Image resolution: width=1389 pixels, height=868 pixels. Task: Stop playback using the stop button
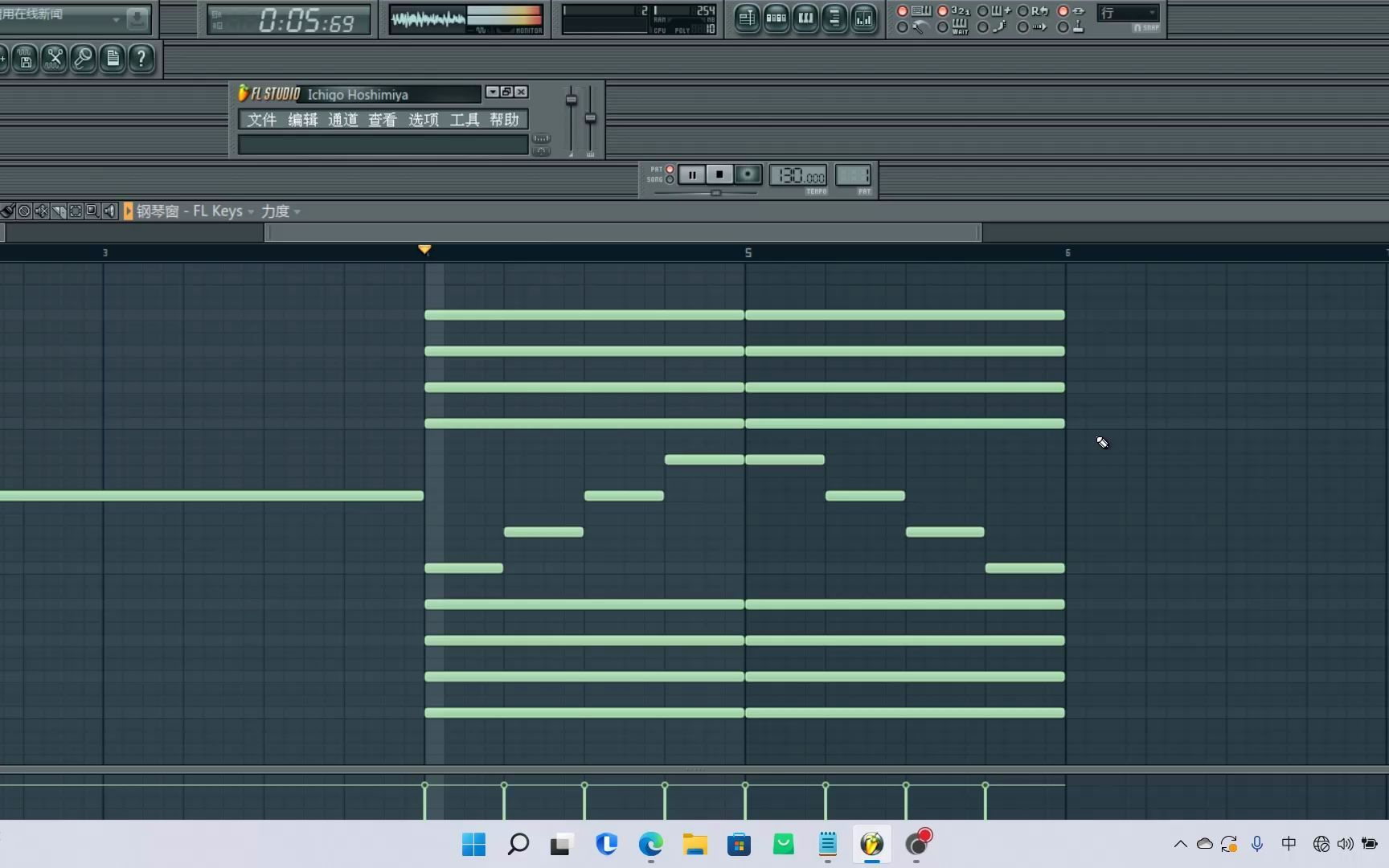pyautogui.click(x=719, y=174)
